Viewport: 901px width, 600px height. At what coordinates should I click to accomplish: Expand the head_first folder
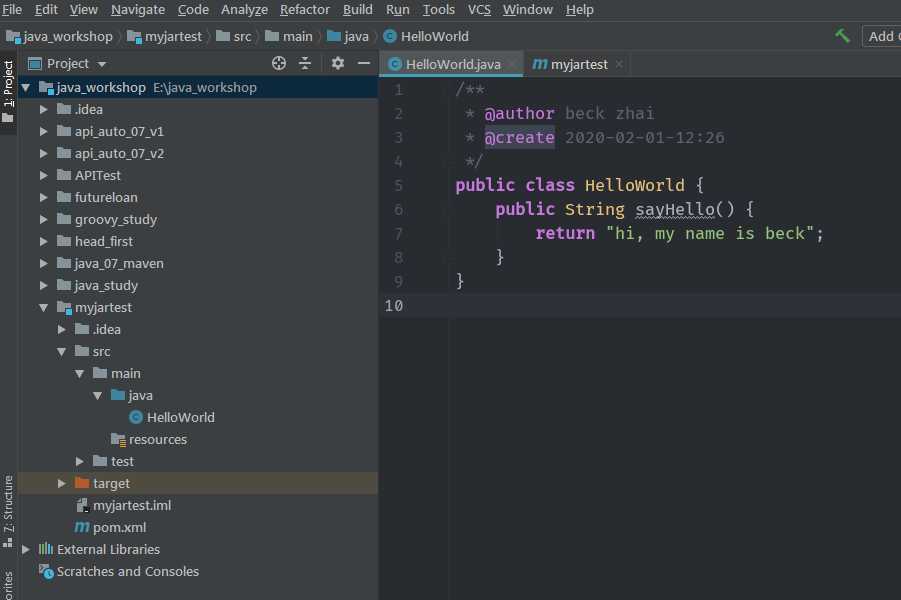(44, 241)
